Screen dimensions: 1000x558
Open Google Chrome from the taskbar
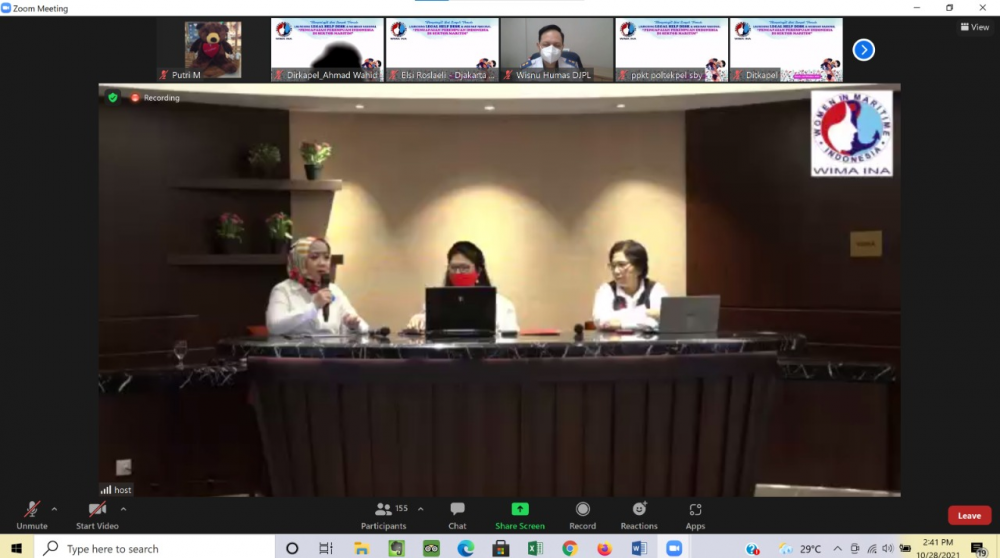[570, 548]
